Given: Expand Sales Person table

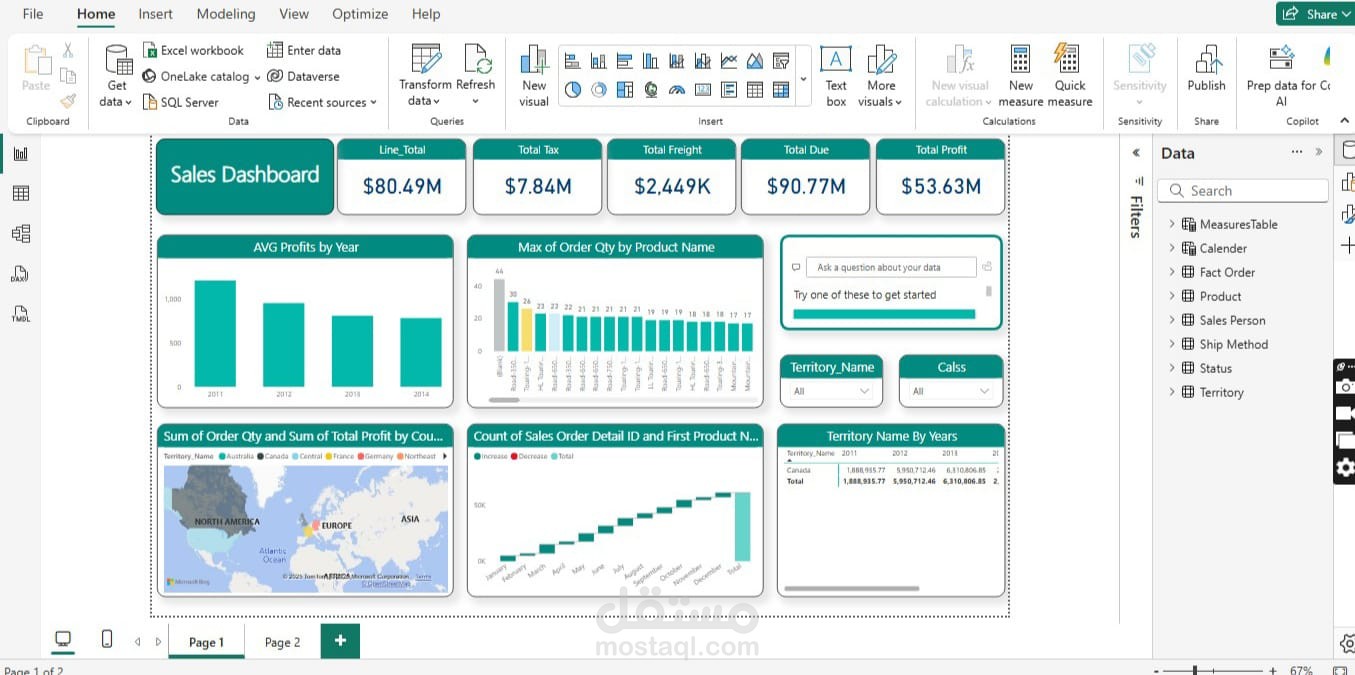Looking at the screenshot, I should point(1172,320).
